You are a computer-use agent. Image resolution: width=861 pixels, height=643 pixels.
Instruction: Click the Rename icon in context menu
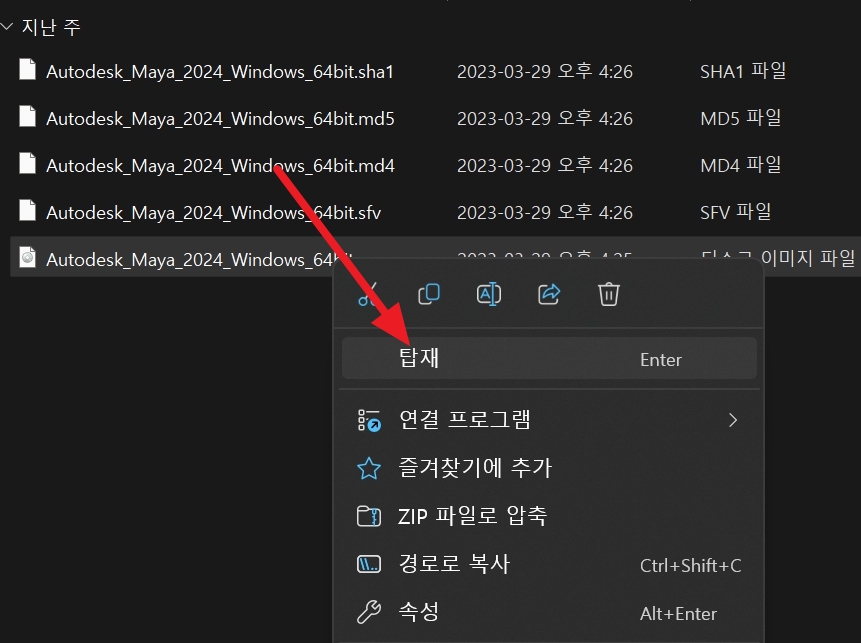[489, 294]
